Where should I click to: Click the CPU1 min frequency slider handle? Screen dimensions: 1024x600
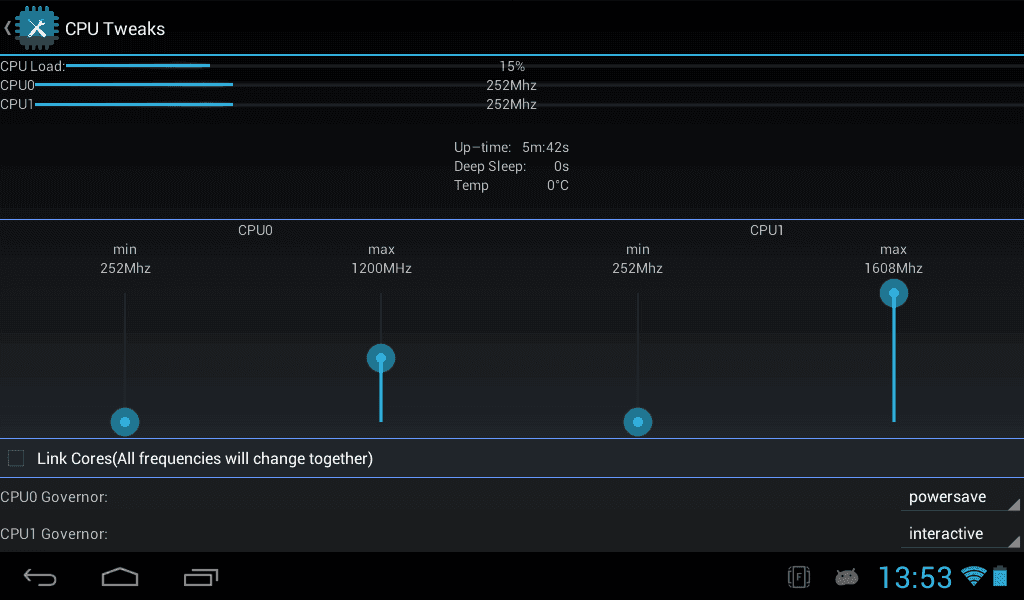pyautogui.click(x=638, y=422)
